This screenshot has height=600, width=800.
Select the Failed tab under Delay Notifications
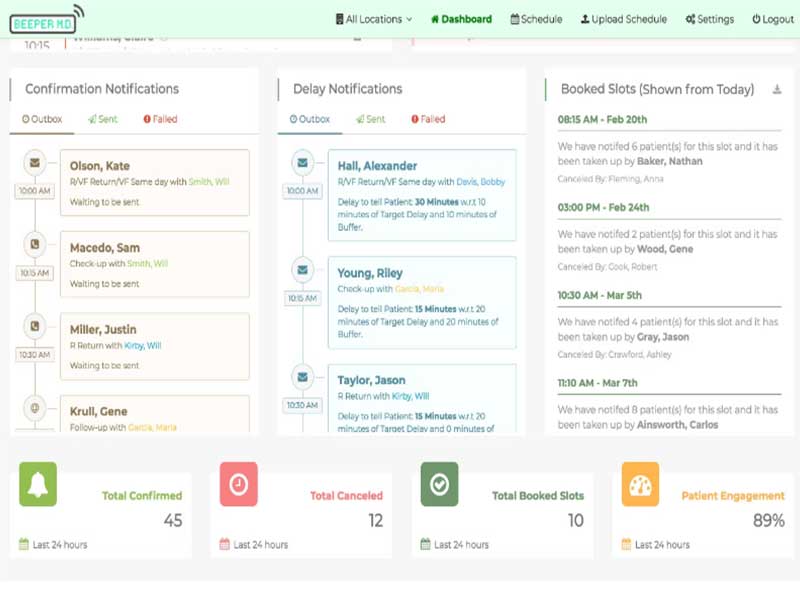[x=428, y=119]
